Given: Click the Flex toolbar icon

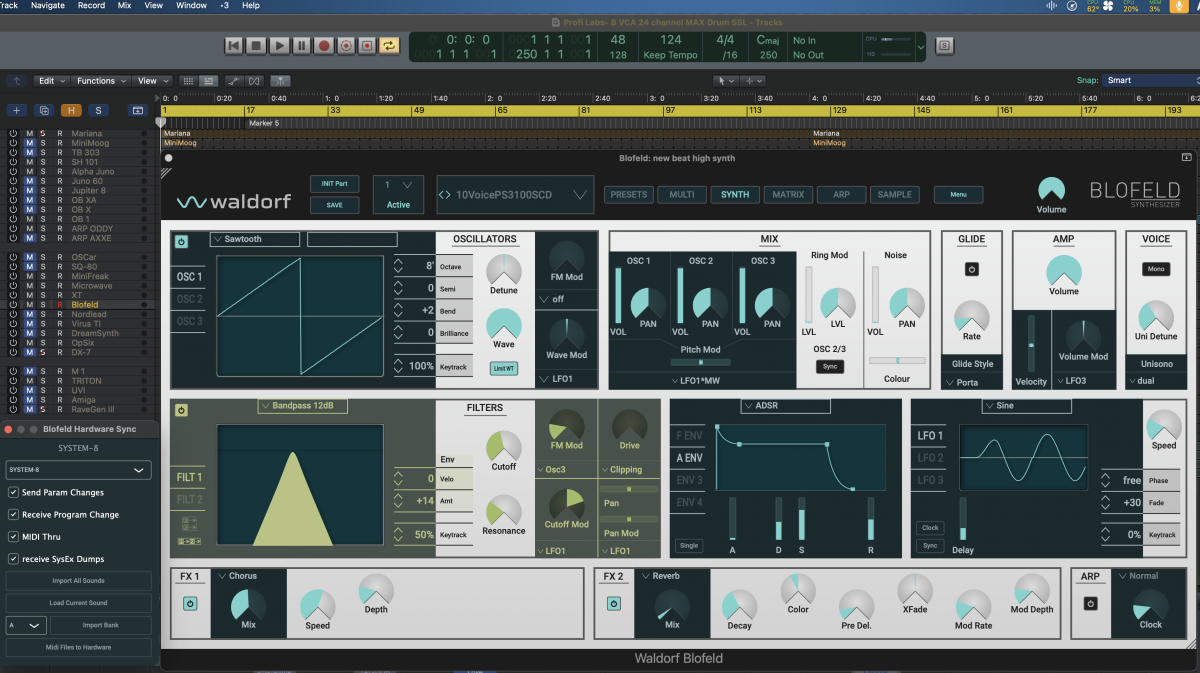Looking at the screenshot, I should [256, 81].
